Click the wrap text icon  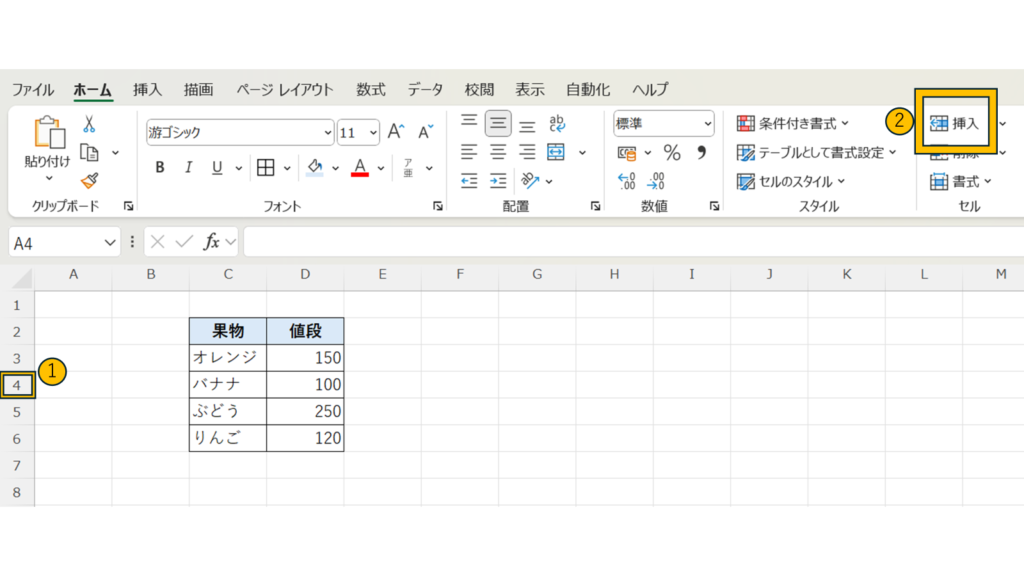(557, 124)
